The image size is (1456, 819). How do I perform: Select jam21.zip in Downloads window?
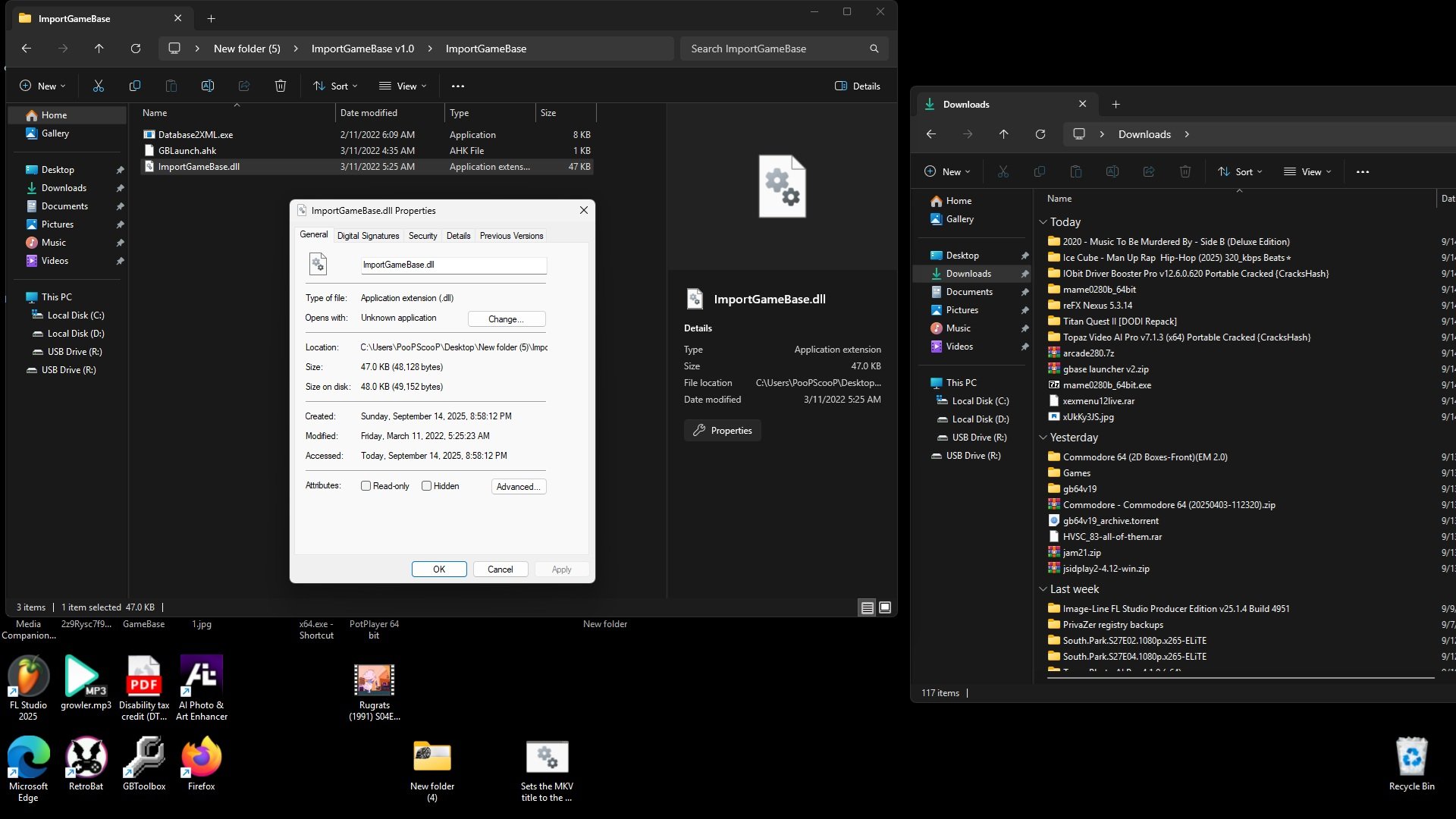1081,553
